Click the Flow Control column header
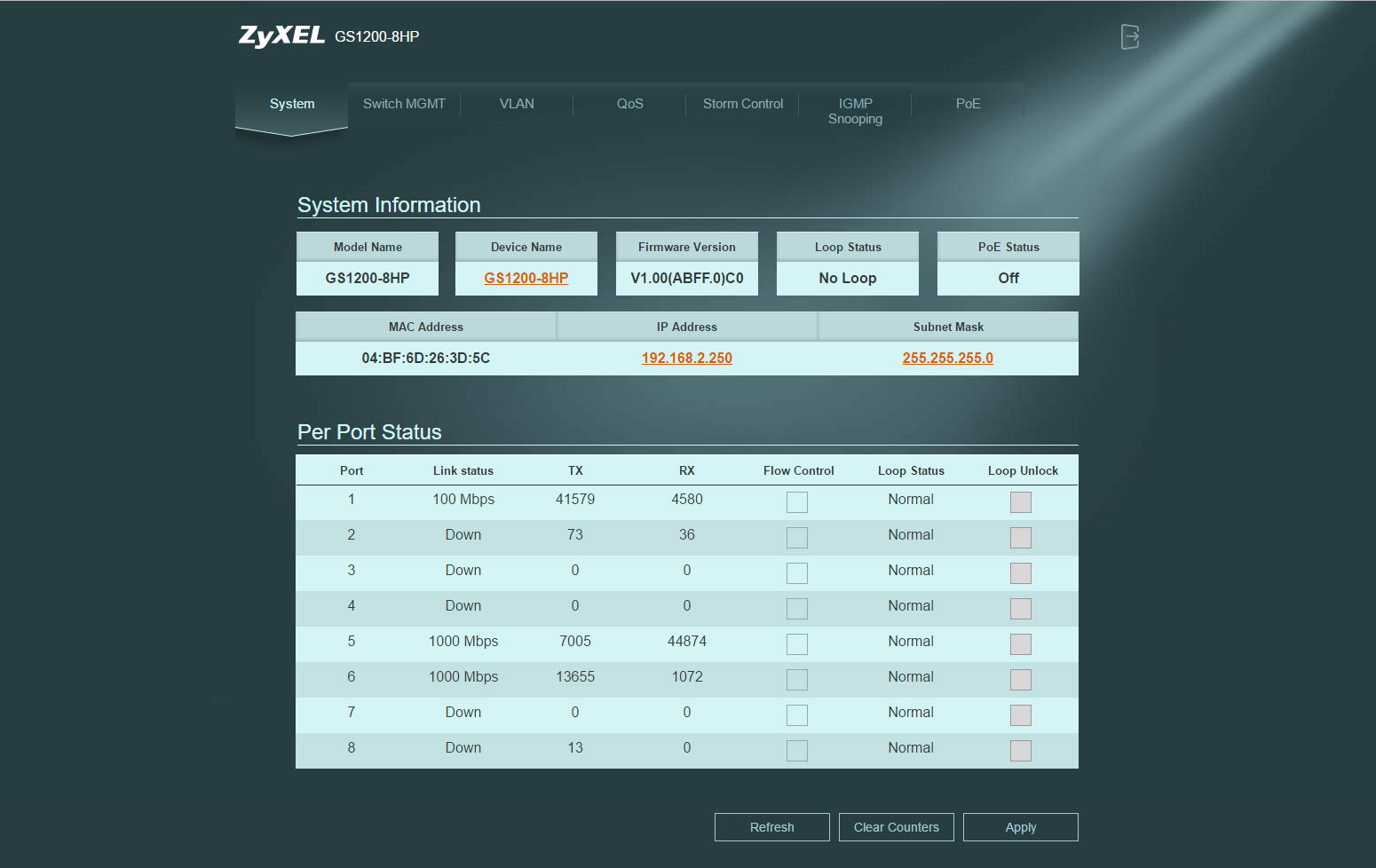 click(799, 470)
